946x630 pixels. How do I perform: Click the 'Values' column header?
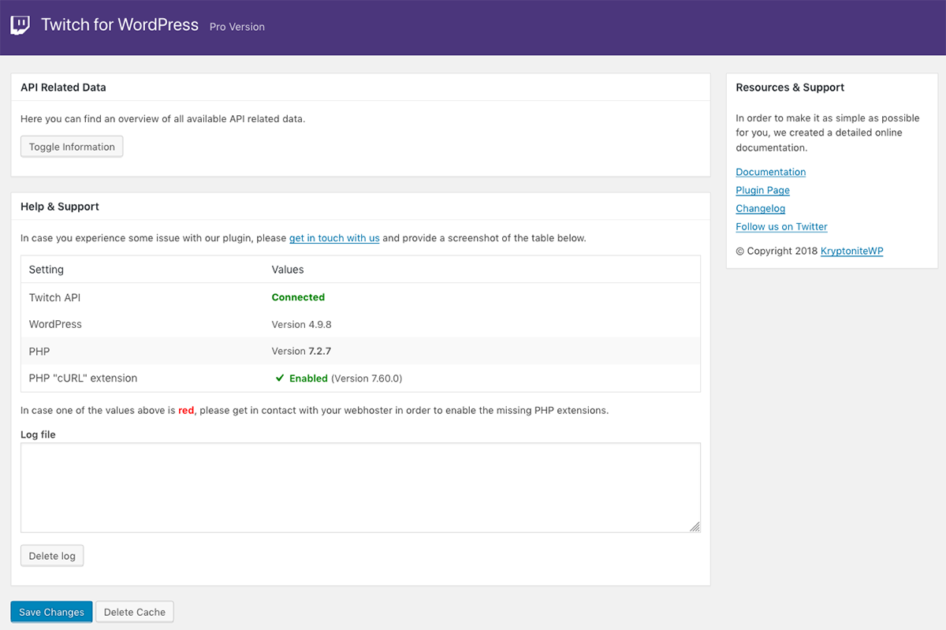(x=287, y=270)
